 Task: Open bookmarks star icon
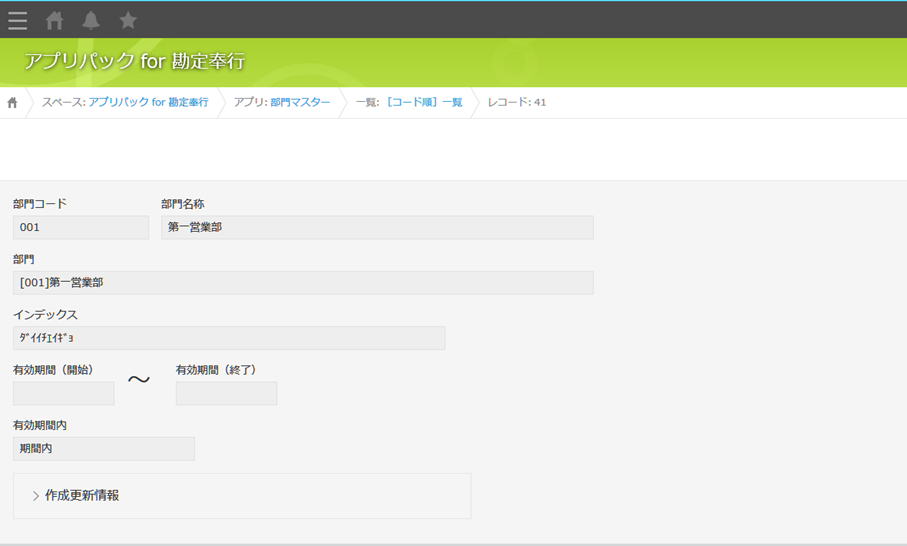[x=128, y=21]
